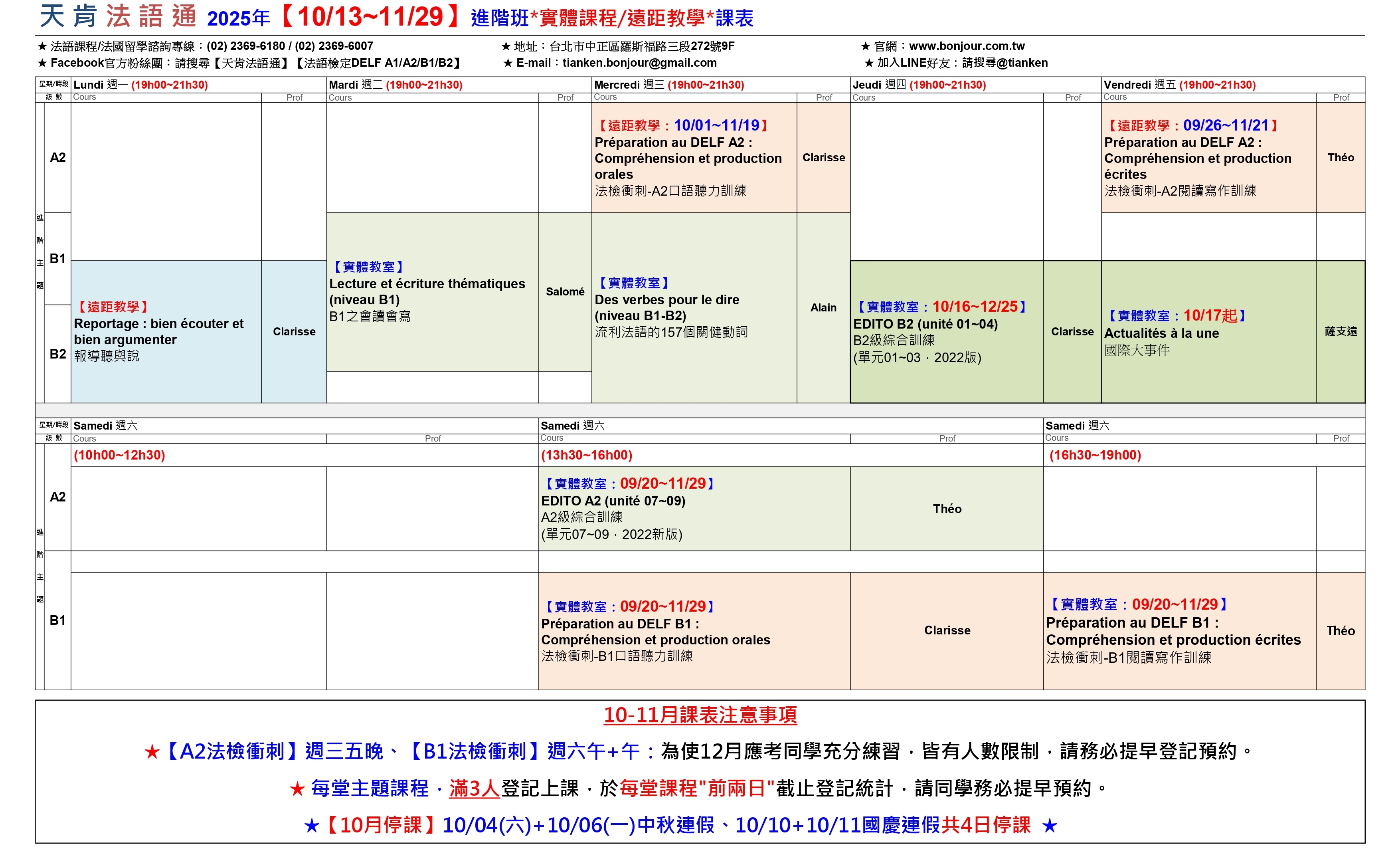Click the star icon before 官網
The height and width of the screenshot is (850, 1400).
865,47
